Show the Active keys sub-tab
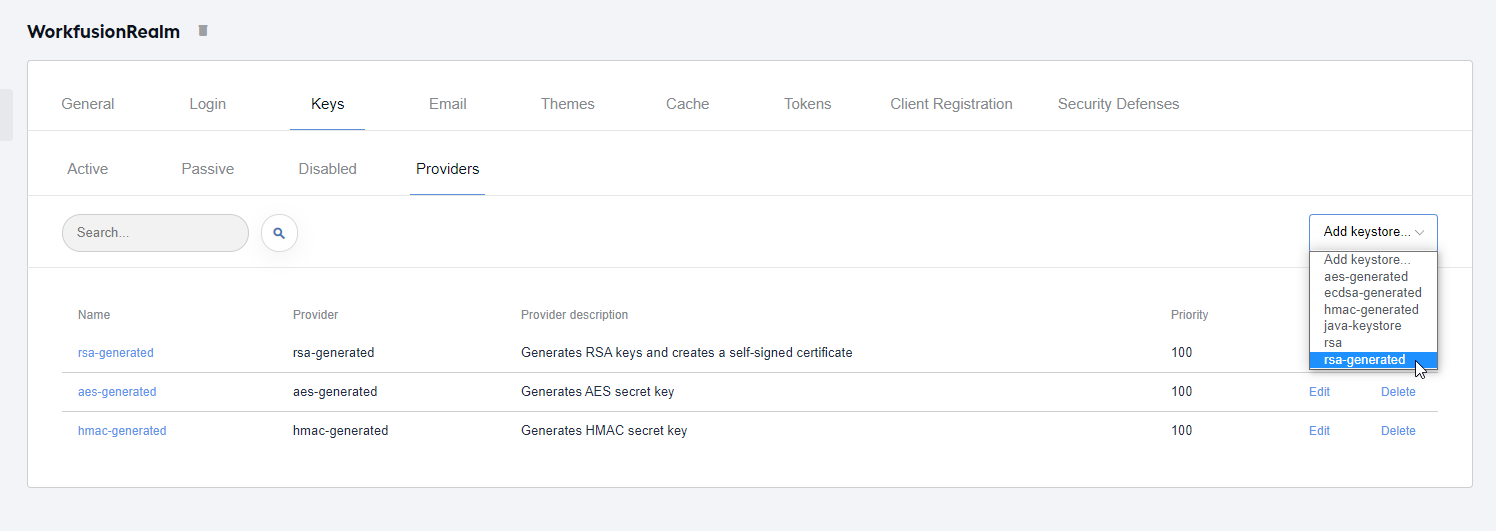Viewport: 1496px width, 531px height. pos(88,169)
